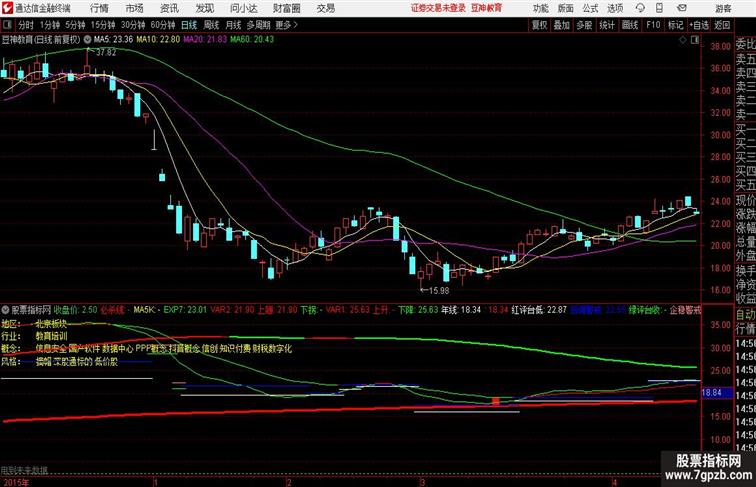Click the 返回 back button

pos(722,25)
